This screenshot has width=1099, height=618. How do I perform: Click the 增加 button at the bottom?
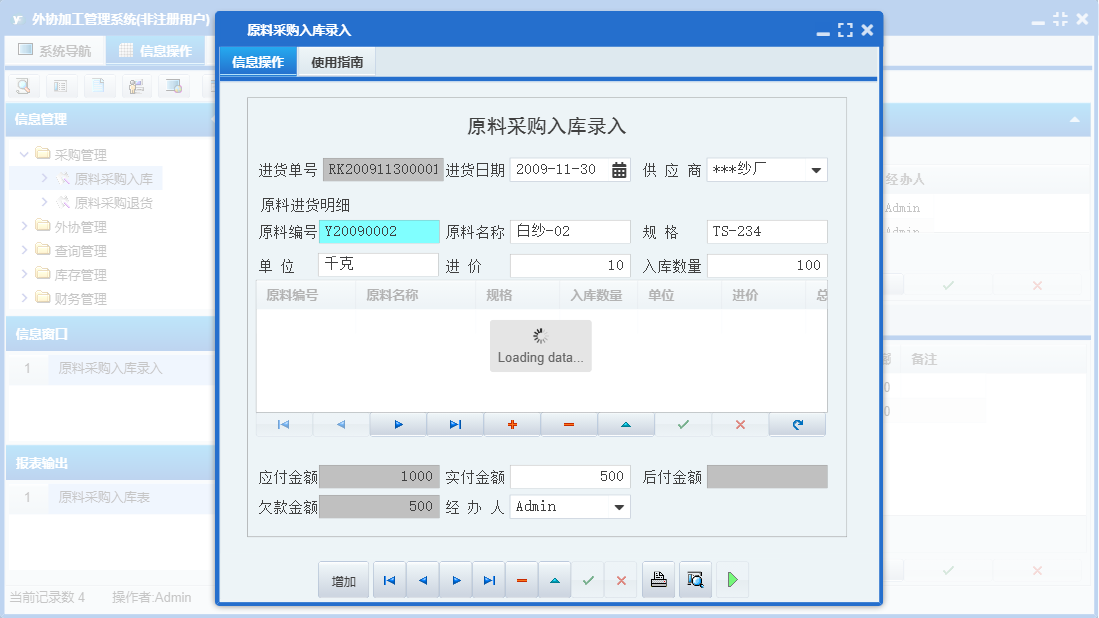pos(343,579)
